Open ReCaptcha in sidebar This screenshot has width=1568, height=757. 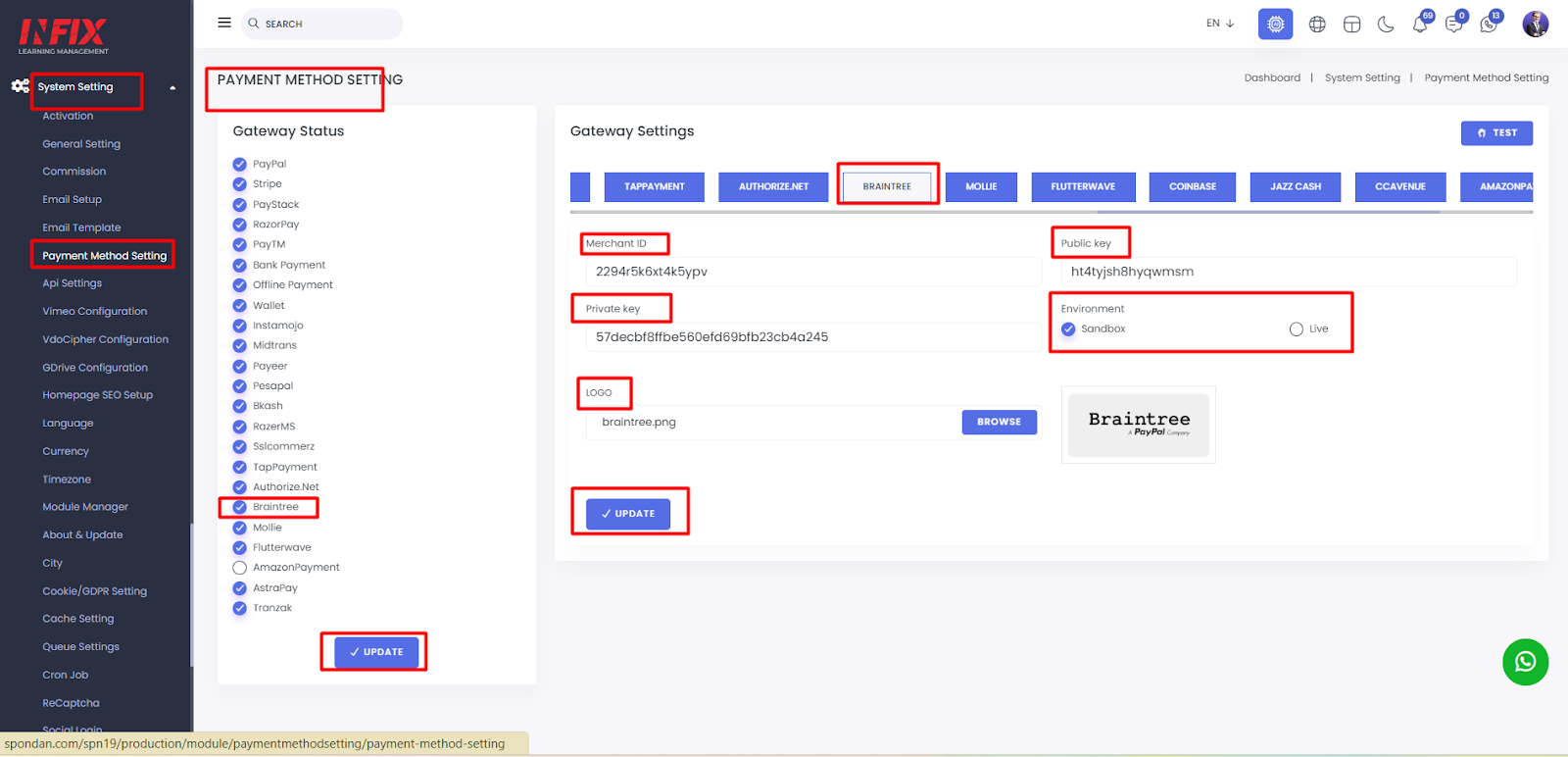pyautogui.click(x=71, y=703)
